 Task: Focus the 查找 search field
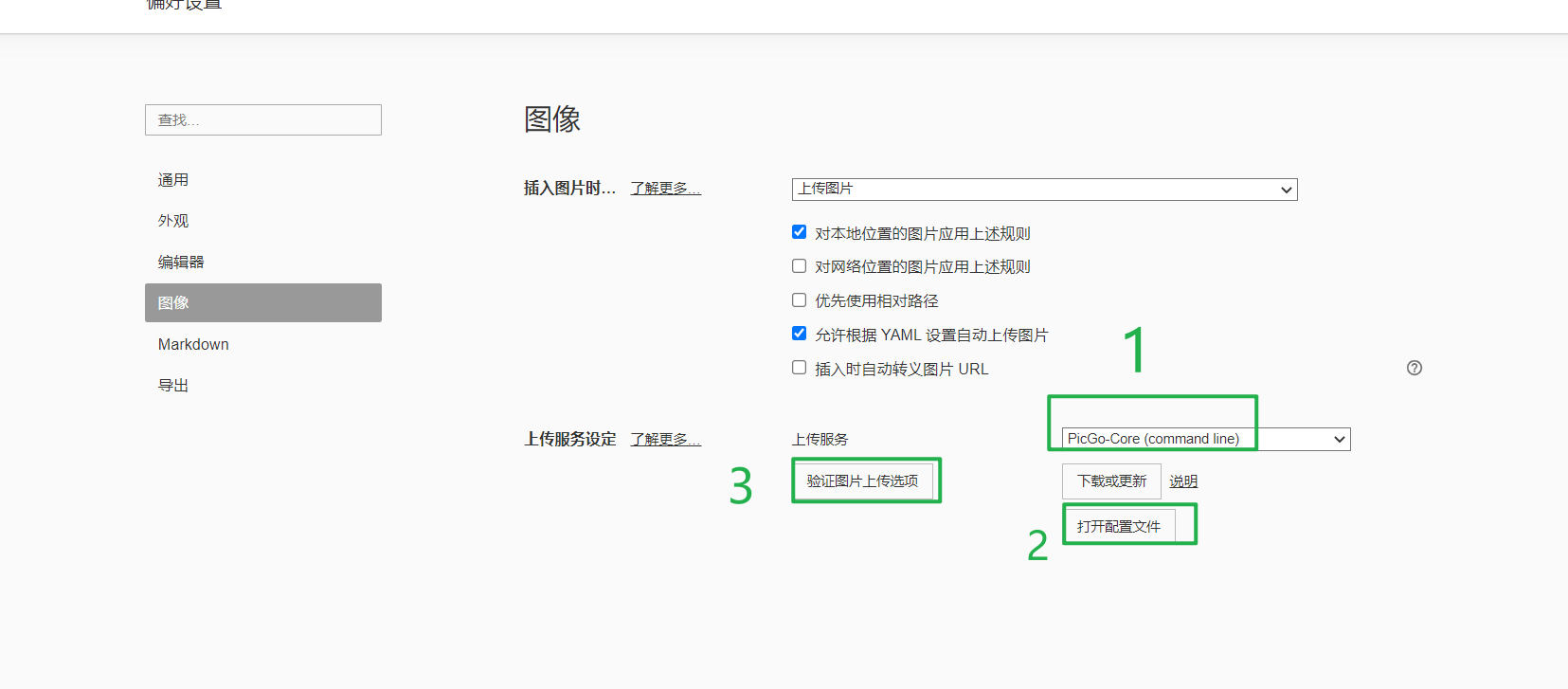click(263, 120)
